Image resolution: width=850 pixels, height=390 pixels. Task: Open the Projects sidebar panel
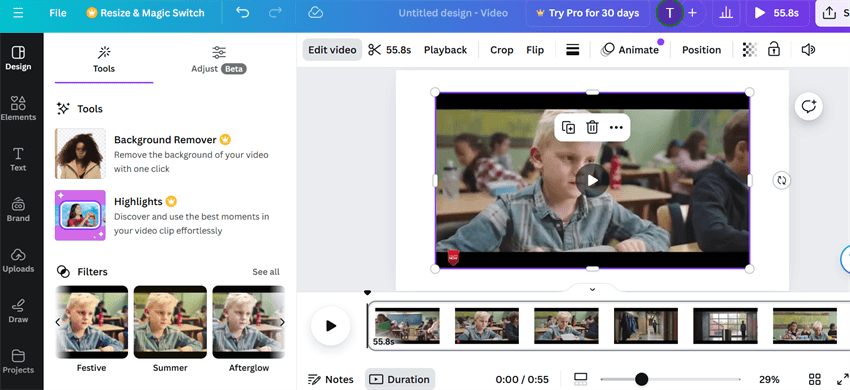point(18,361)
